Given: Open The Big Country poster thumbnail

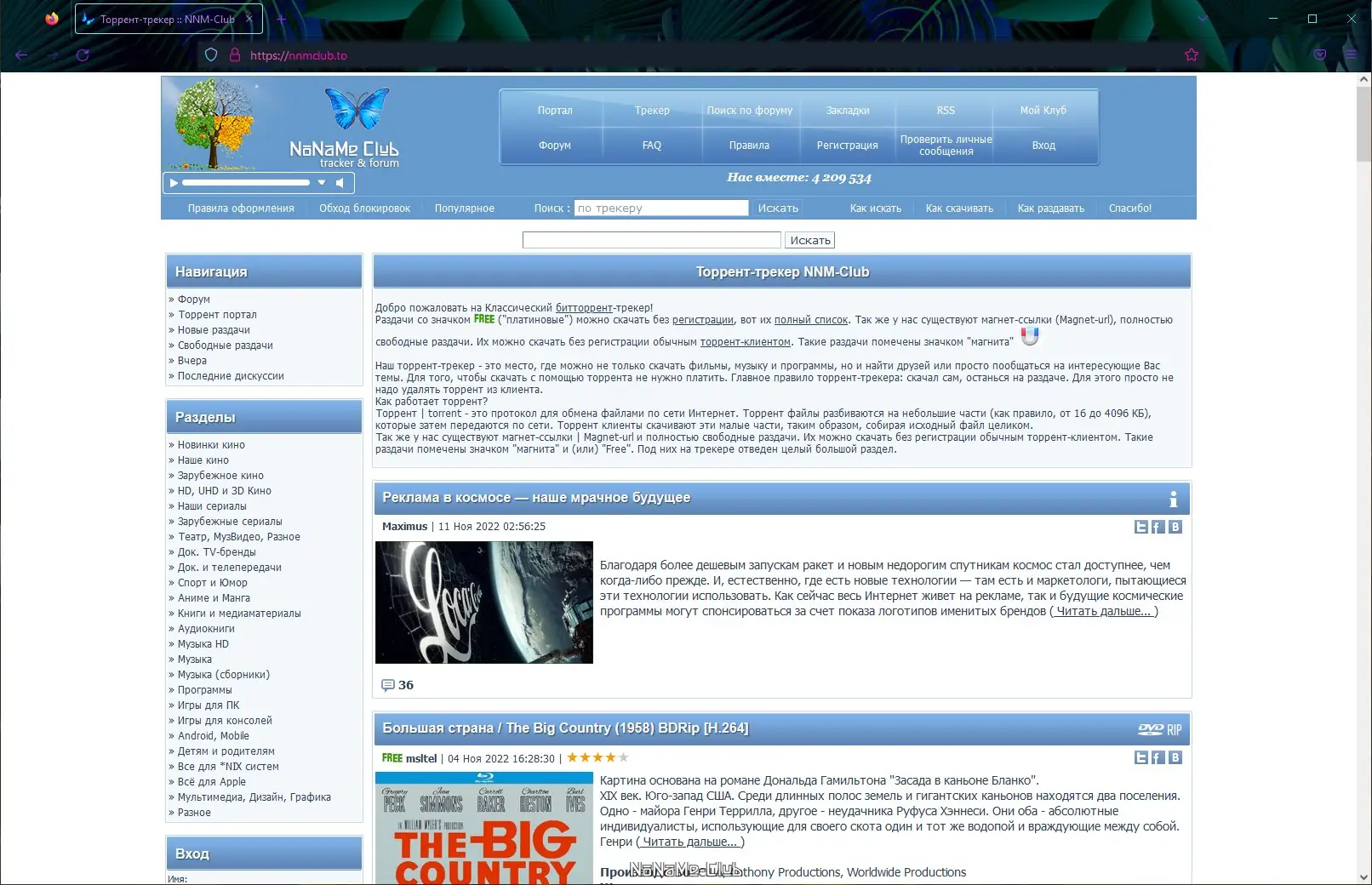Looking at the screenshot, I should (484, 828).
